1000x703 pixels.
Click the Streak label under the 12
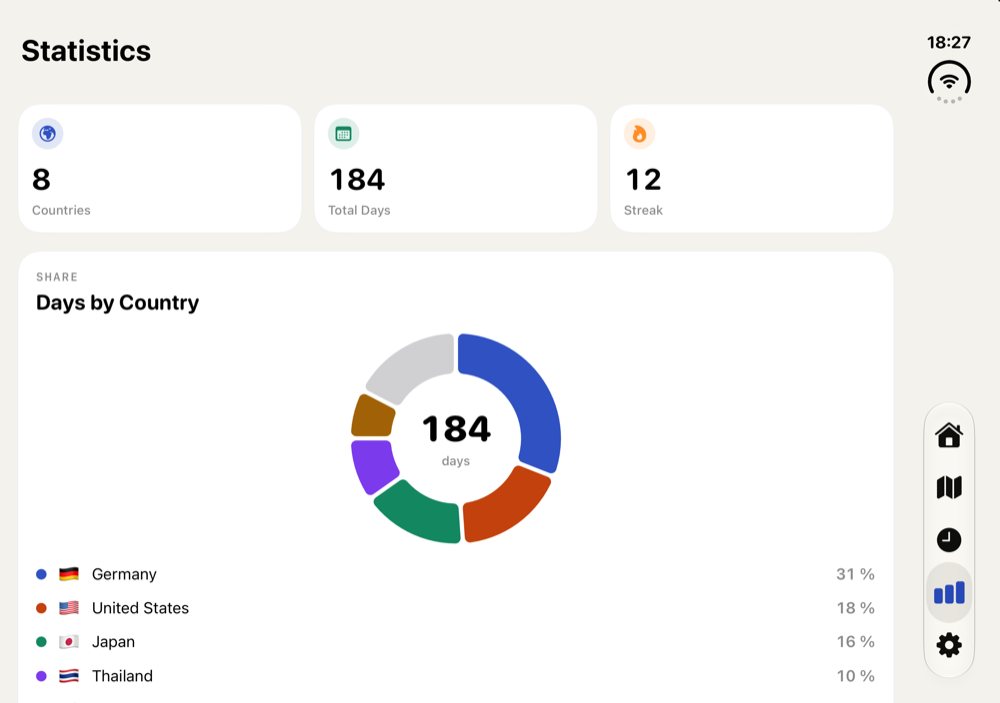click(x=643, y=210)
